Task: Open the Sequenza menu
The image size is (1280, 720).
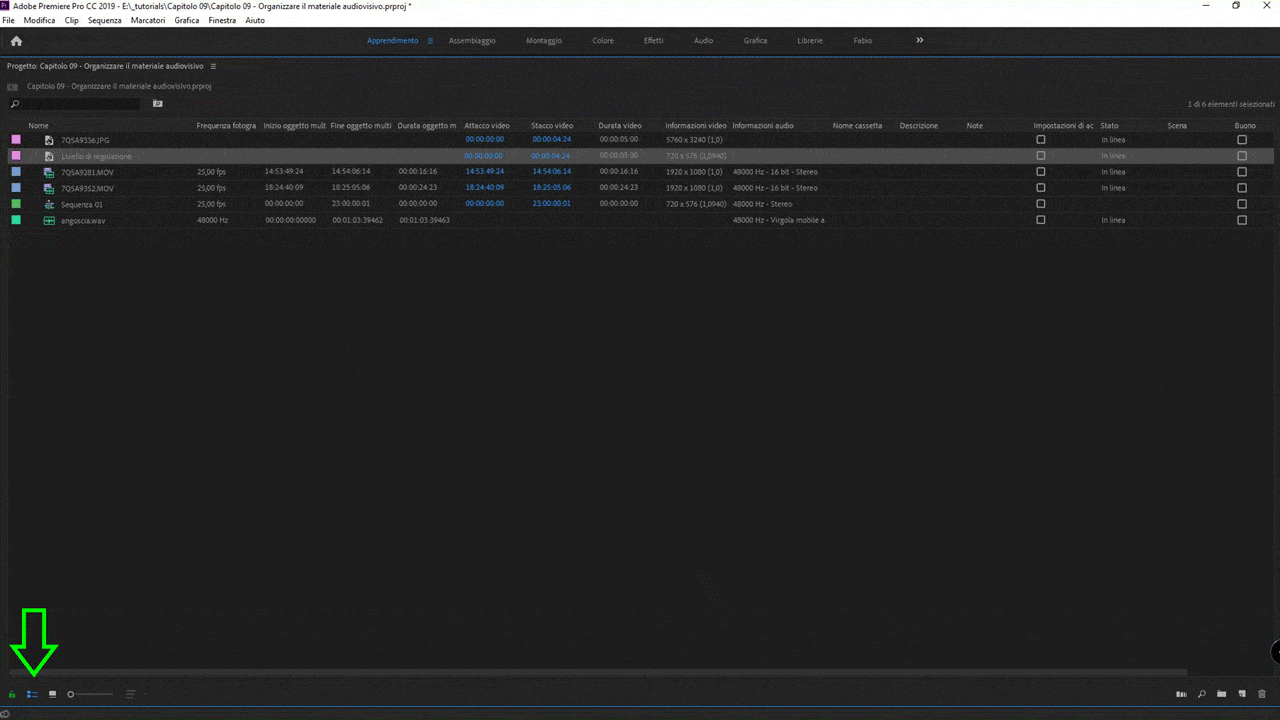Action: pyautogui.click(x=104, y=20)
